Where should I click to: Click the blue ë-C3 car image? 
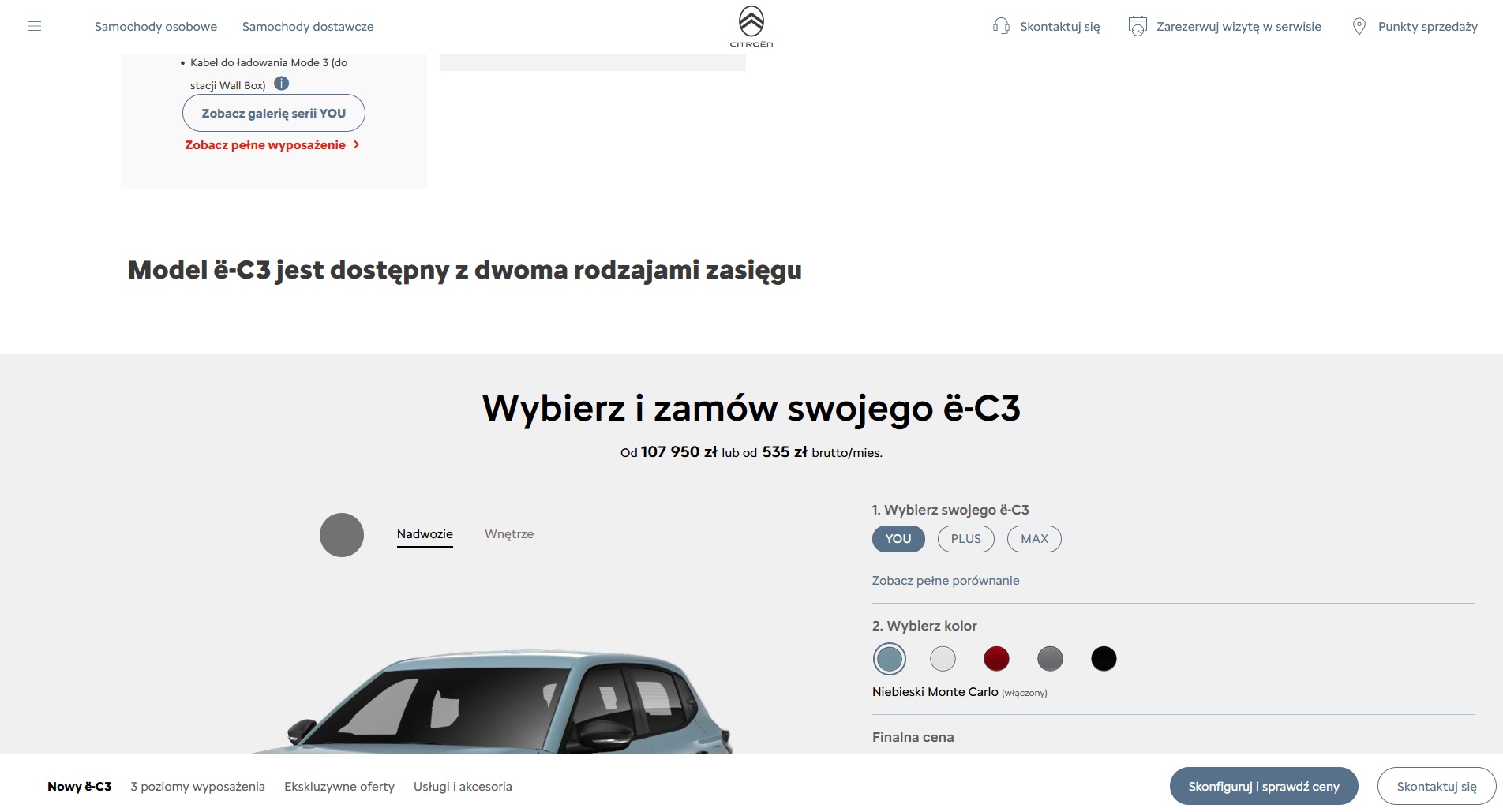point(493,702)
